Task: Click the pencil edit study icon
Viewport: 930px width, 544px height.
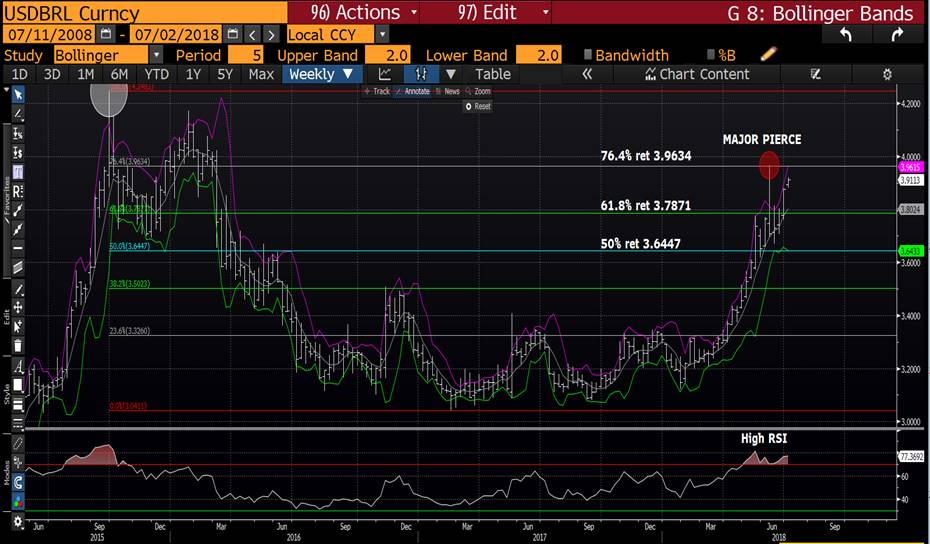Action: coord(768,55)
